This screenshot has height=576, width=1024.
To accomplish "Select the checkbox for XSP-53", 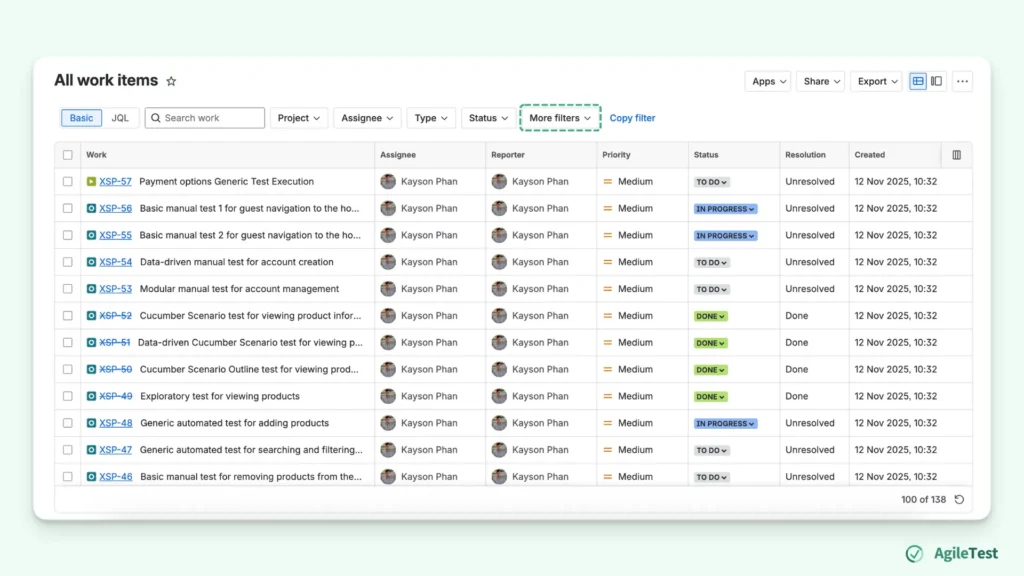I will [x=68, y=289].
